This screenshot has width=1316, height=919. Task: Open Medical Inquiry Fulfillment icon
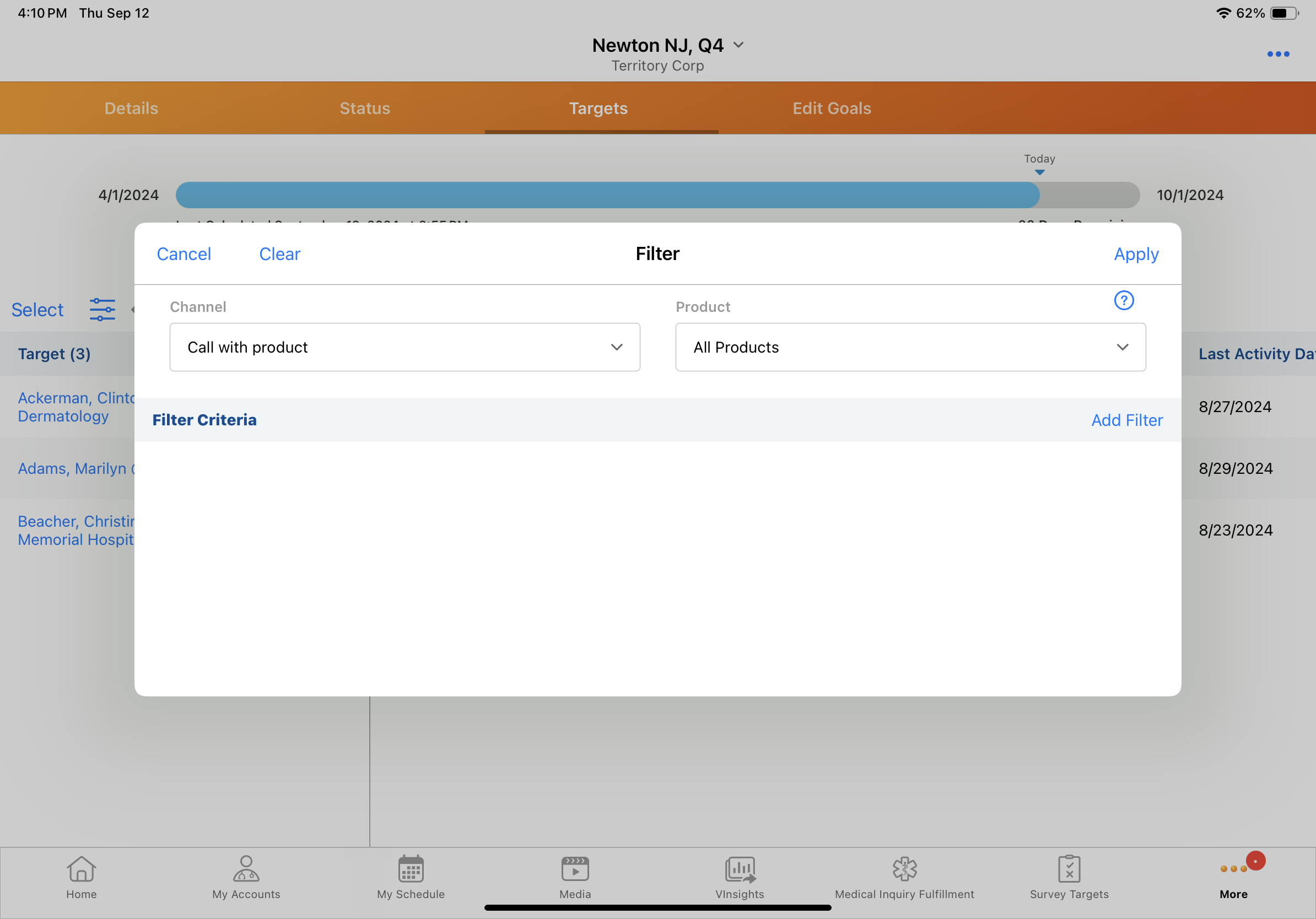coord(904,868)
